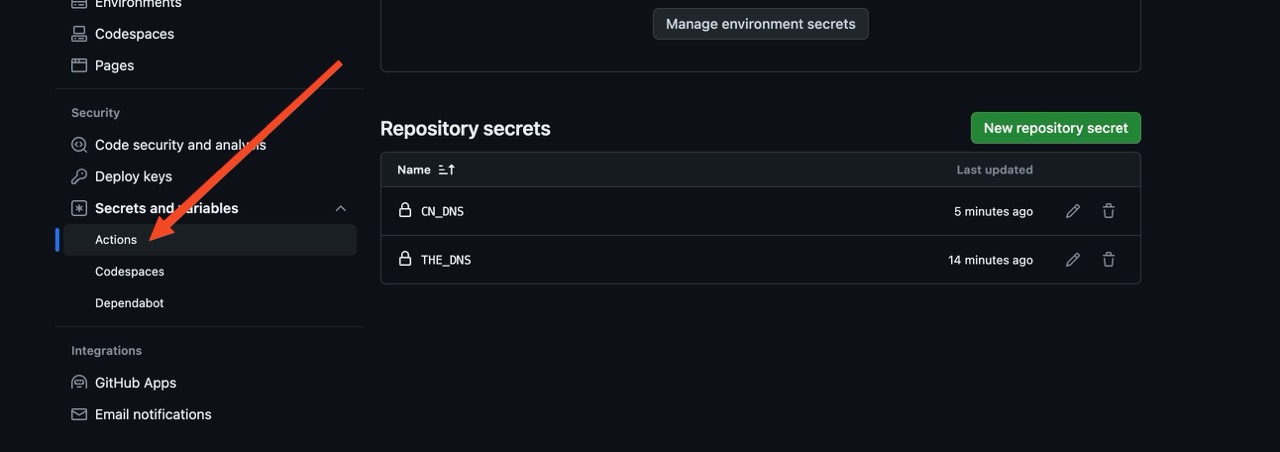Click the CN_DNS secret name
Image resolution: width=1280 pixels, height=452 pixels.
(442, 212)
